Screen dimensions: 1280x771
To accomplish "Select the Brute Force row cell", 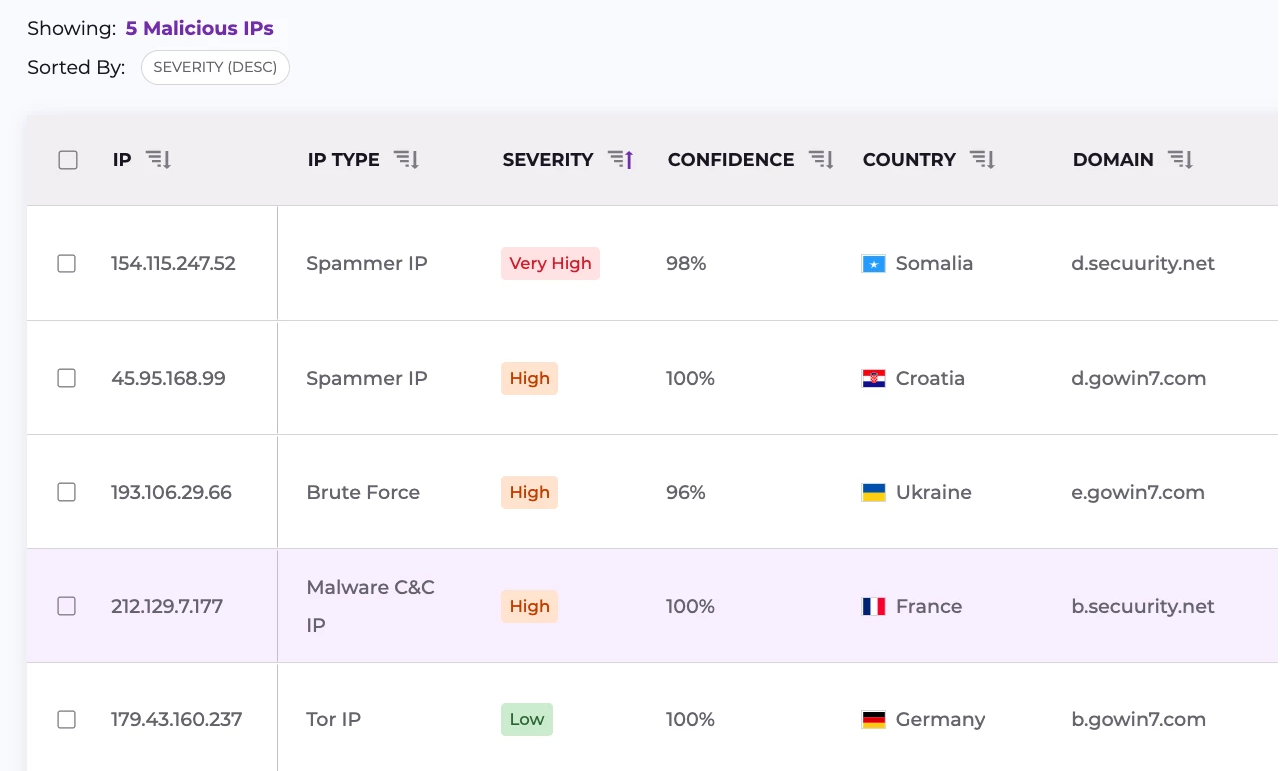I will pos(363,493).
